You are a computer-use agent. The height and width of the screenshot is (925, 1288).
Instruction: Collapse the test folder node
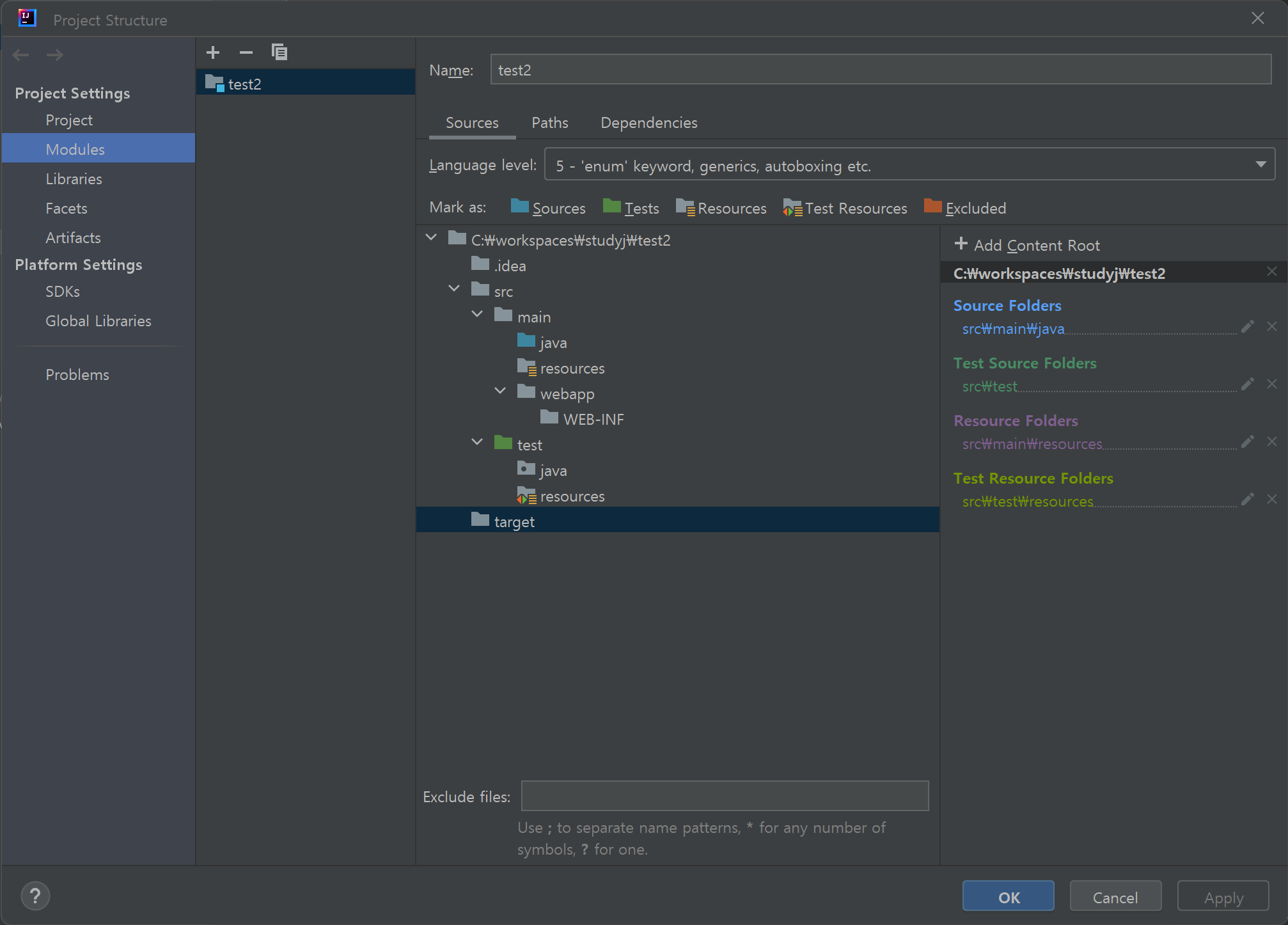pos(477,442)
